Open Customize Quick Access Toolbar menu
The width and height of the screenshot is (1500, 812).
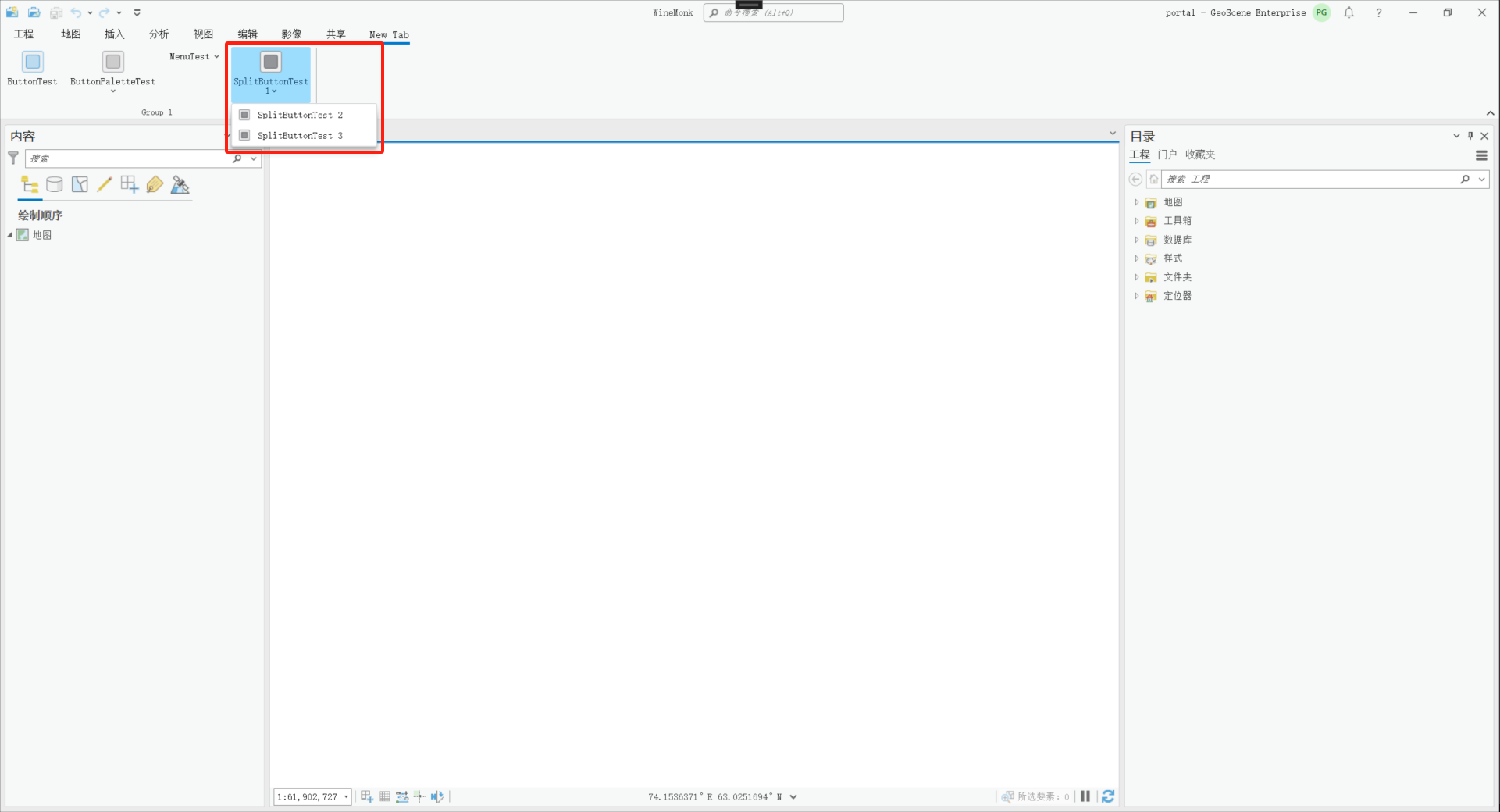coord(137,12)
